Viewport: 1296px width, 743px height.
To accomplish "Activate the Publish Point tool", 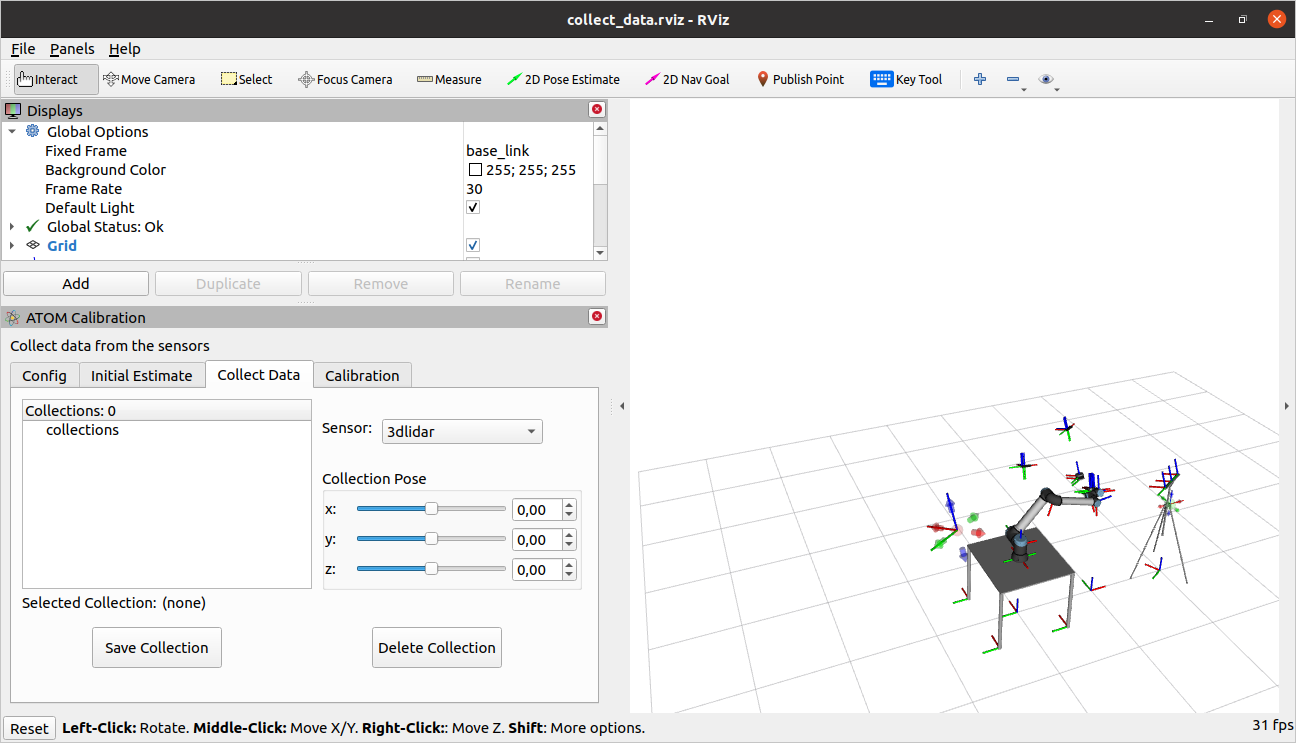I will [800, 78].
